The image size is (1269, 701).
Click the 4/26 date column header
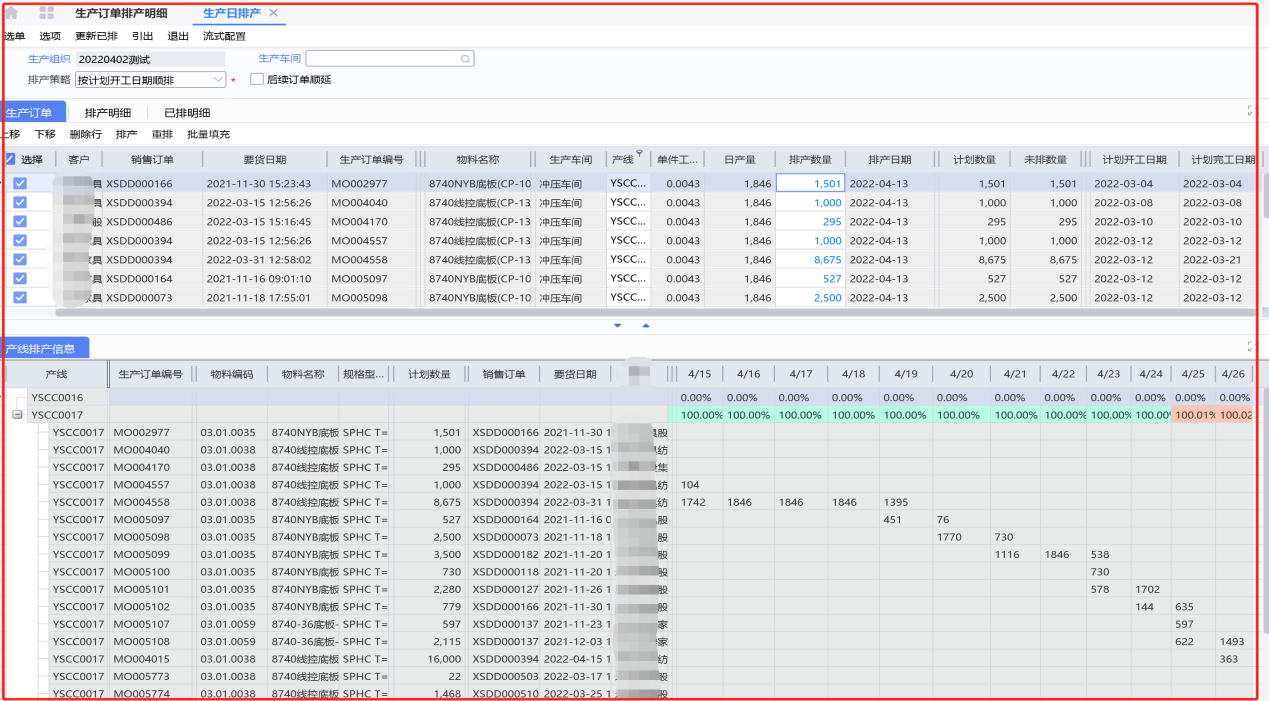tap(1233, 374)
